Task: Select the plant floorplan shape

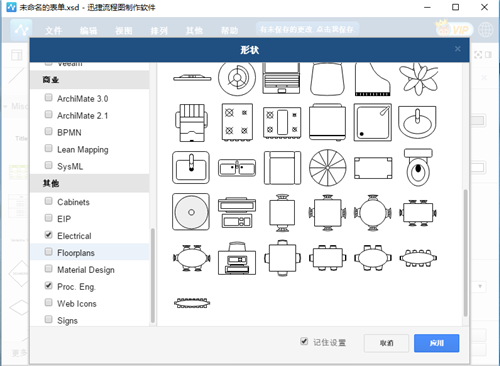Action: pyautogui.click(x=418, y=79)
